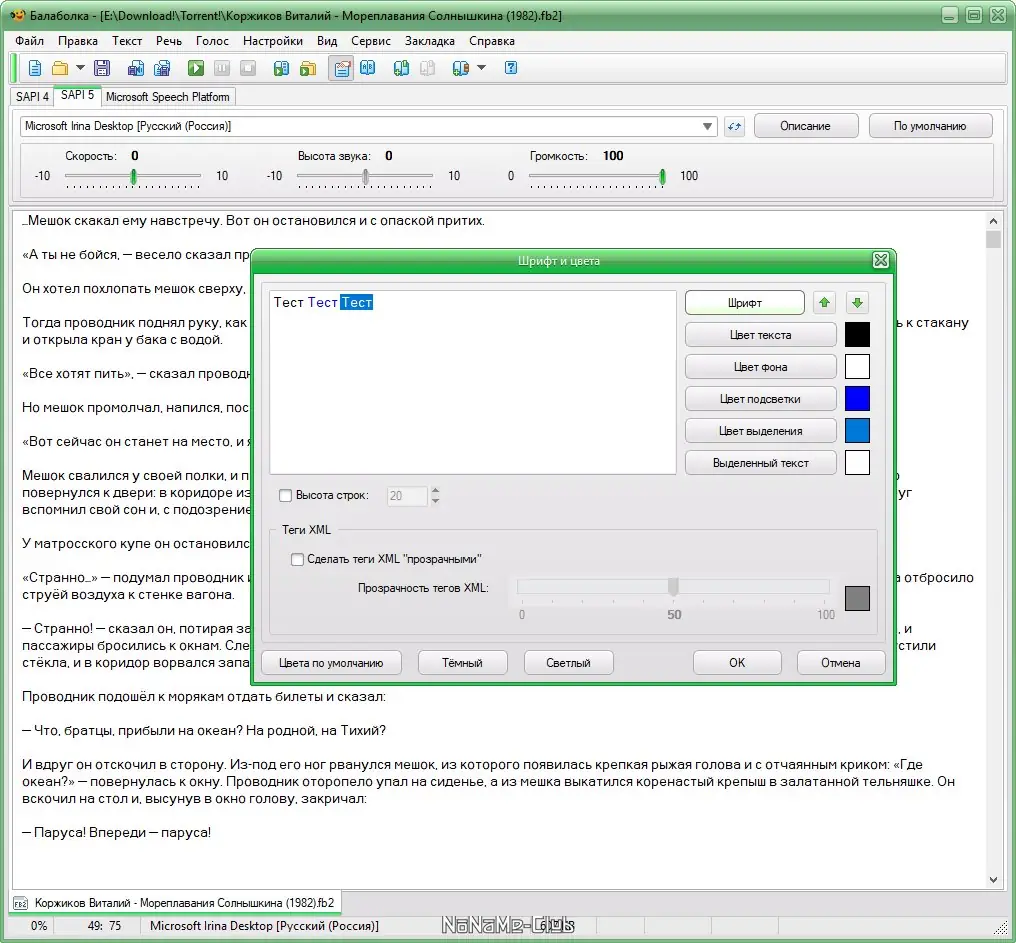The height and width of the screenshot is (943, 1016).
Task: Click the Help question mark icon
Action: (511, 68)
